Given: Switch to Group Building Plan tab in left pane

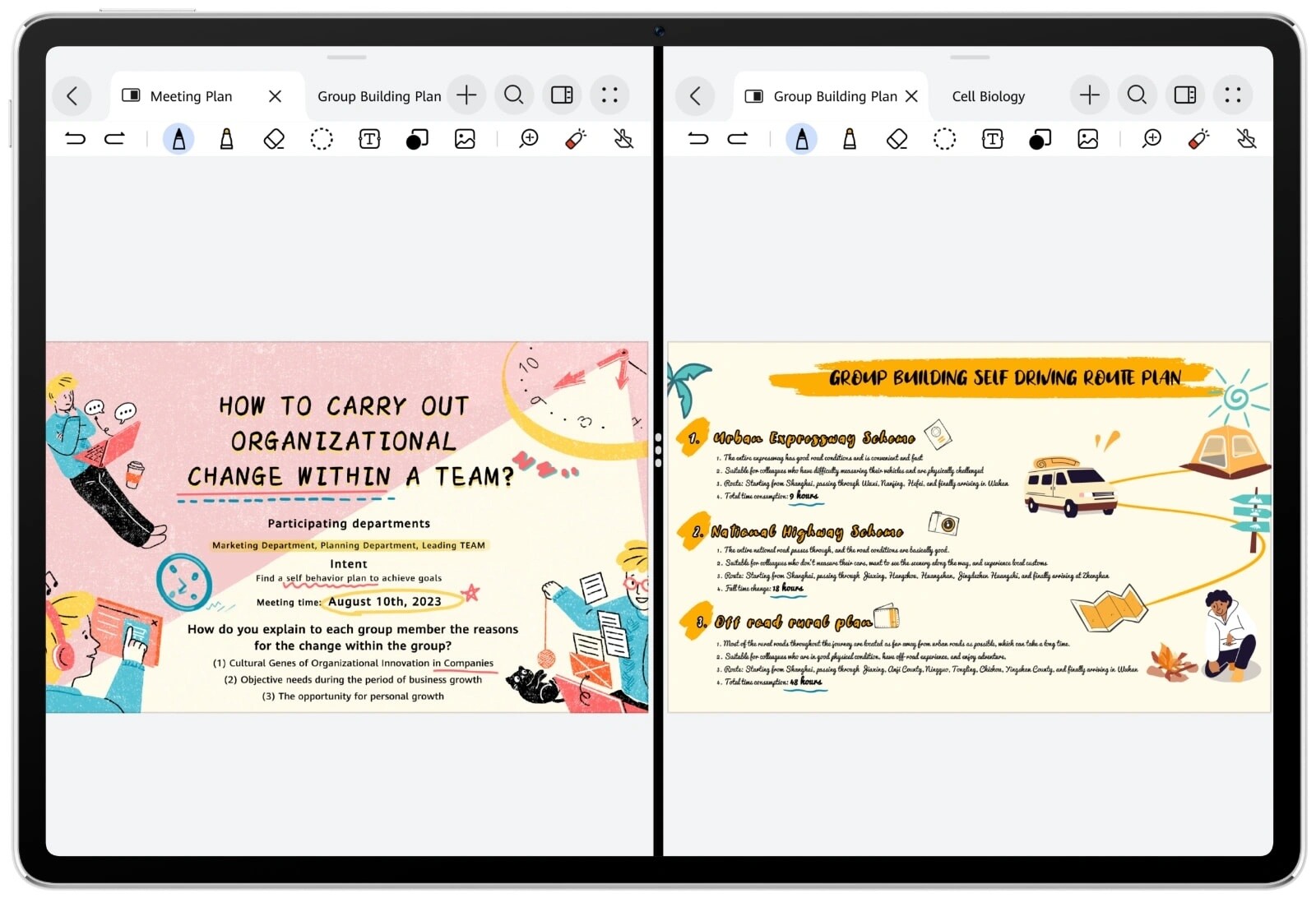Looking at the screenshot, I should click(379, 96).
